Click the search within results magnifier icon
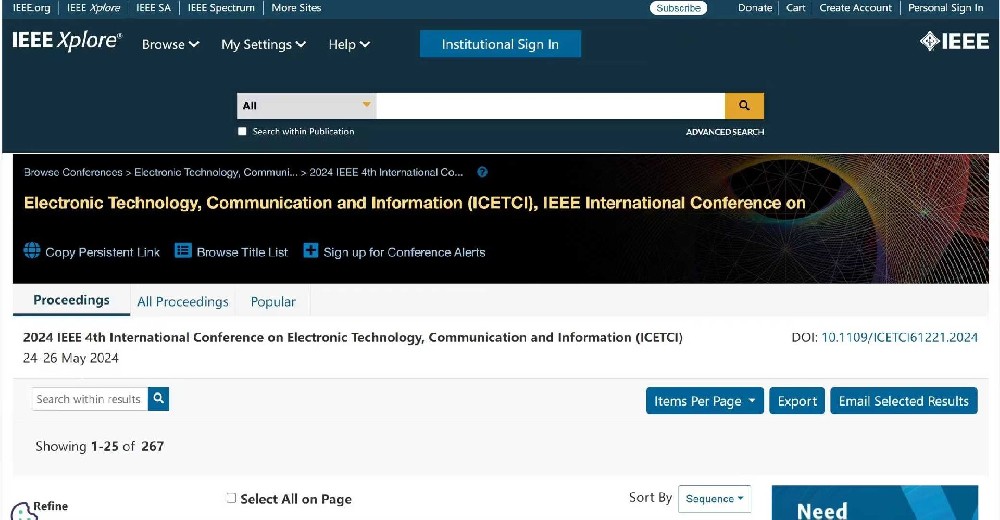The width and height of the screenshot is (1000, 520). click(x=158, y=399)
